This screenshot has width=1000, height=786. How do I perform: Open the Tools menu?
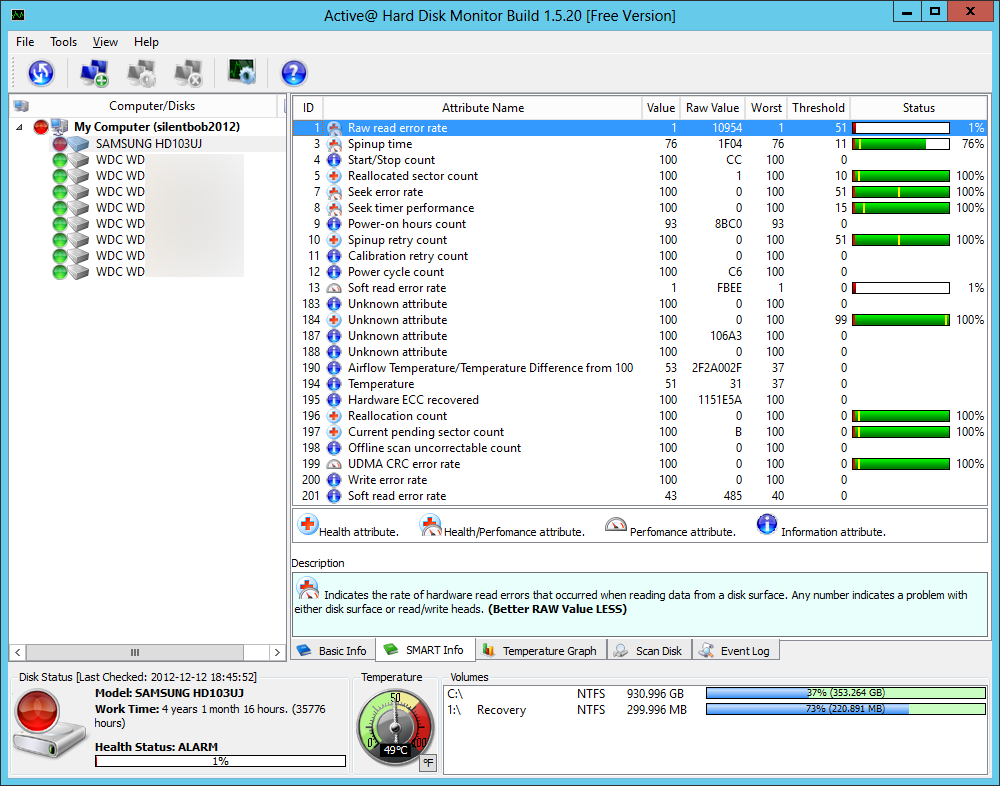[63, 42]
